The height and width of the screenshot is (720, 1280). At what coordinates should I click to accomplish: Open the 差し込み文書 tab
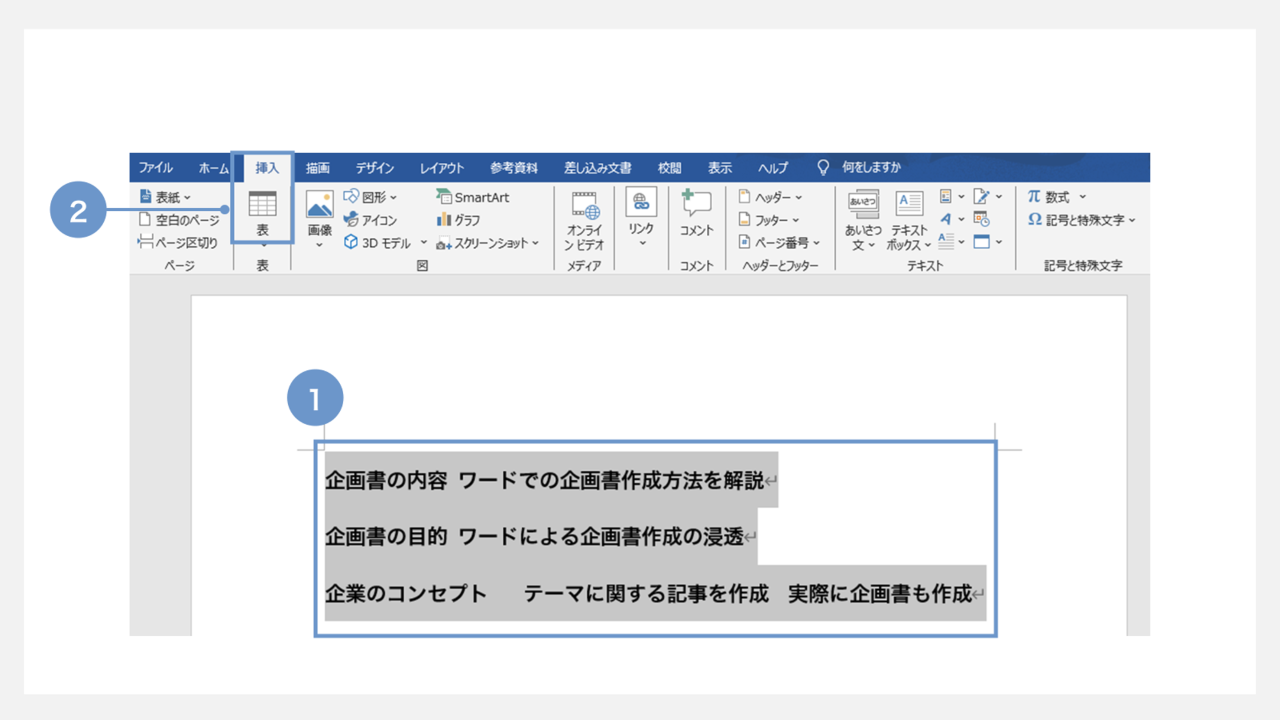[598, 168]
